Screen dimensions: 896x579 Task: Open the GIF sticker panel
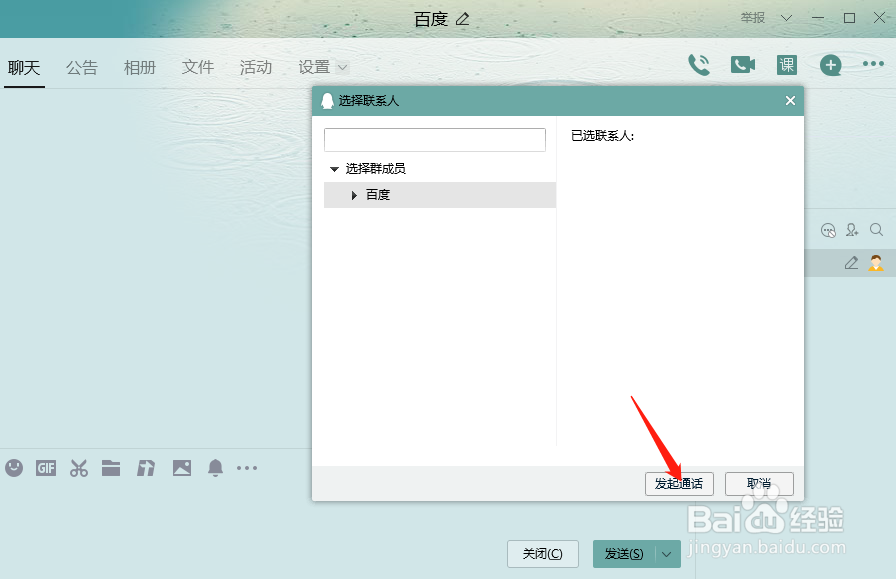click(x=46, y=468)
